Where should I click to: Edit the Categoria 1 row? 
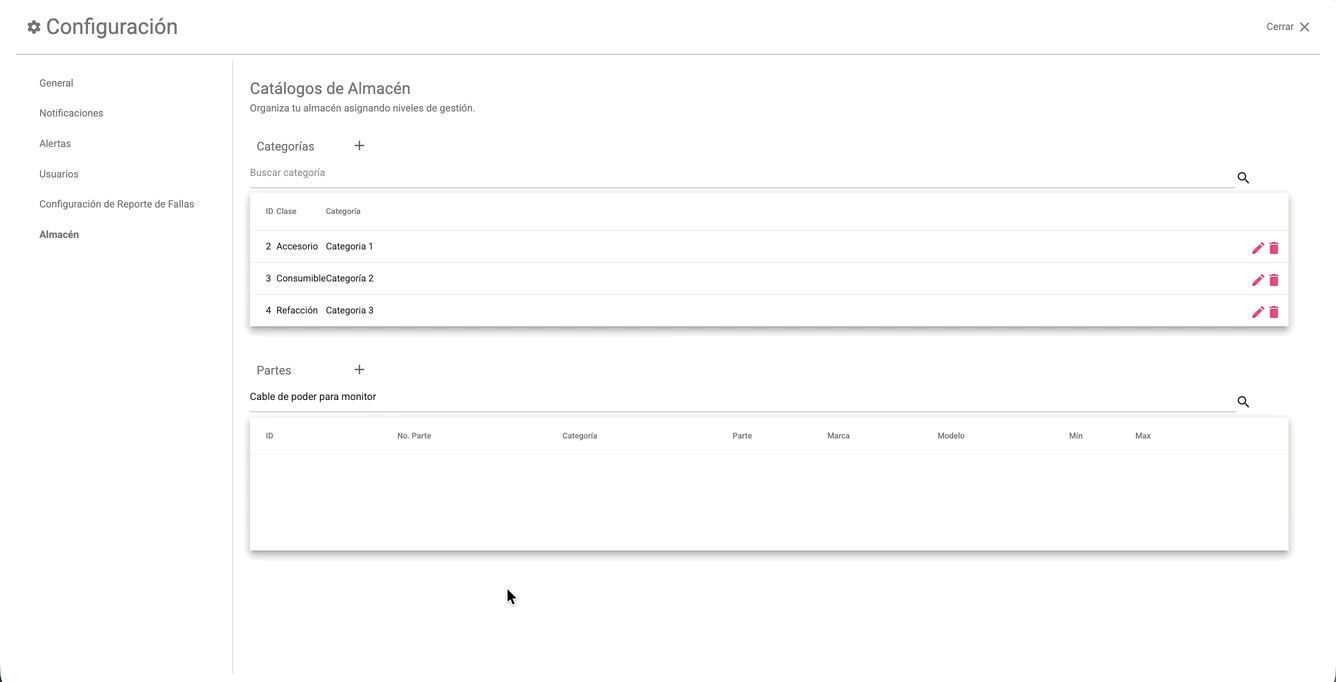click(1258, 248)
